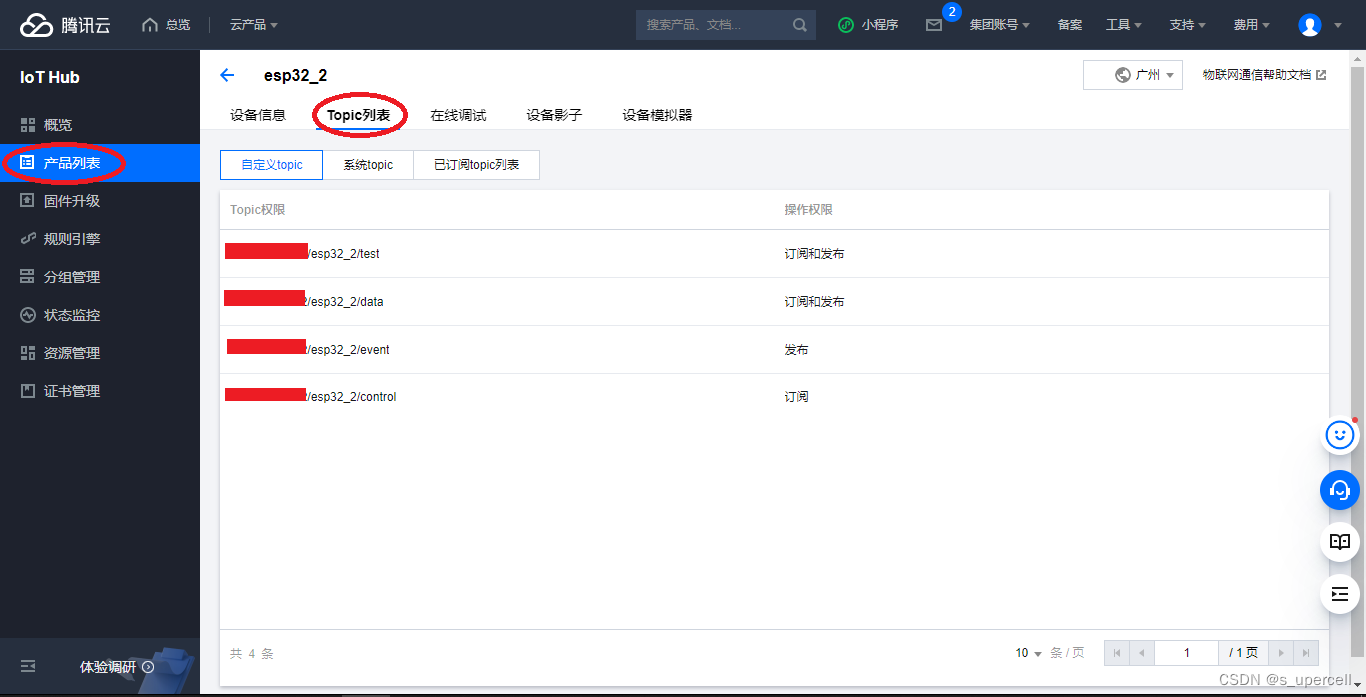Open the user avatar account menu
This screenshot has height=697, width=1366.
click(1310, 25)
